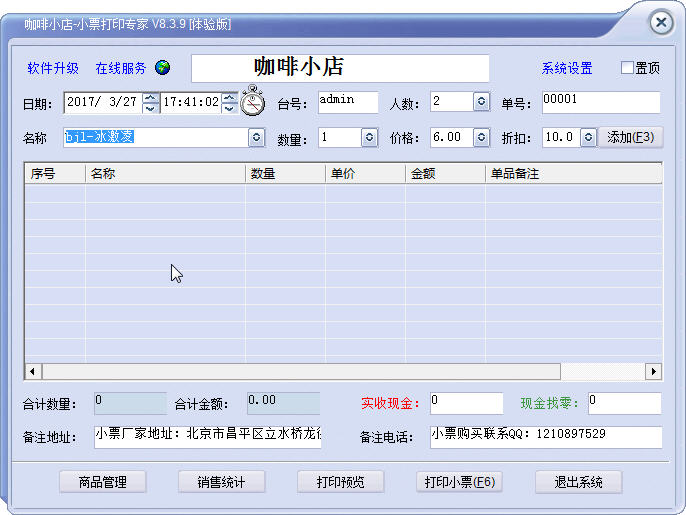
Task: Decrease the time with down spinner arrow
Action: point(229,108)
